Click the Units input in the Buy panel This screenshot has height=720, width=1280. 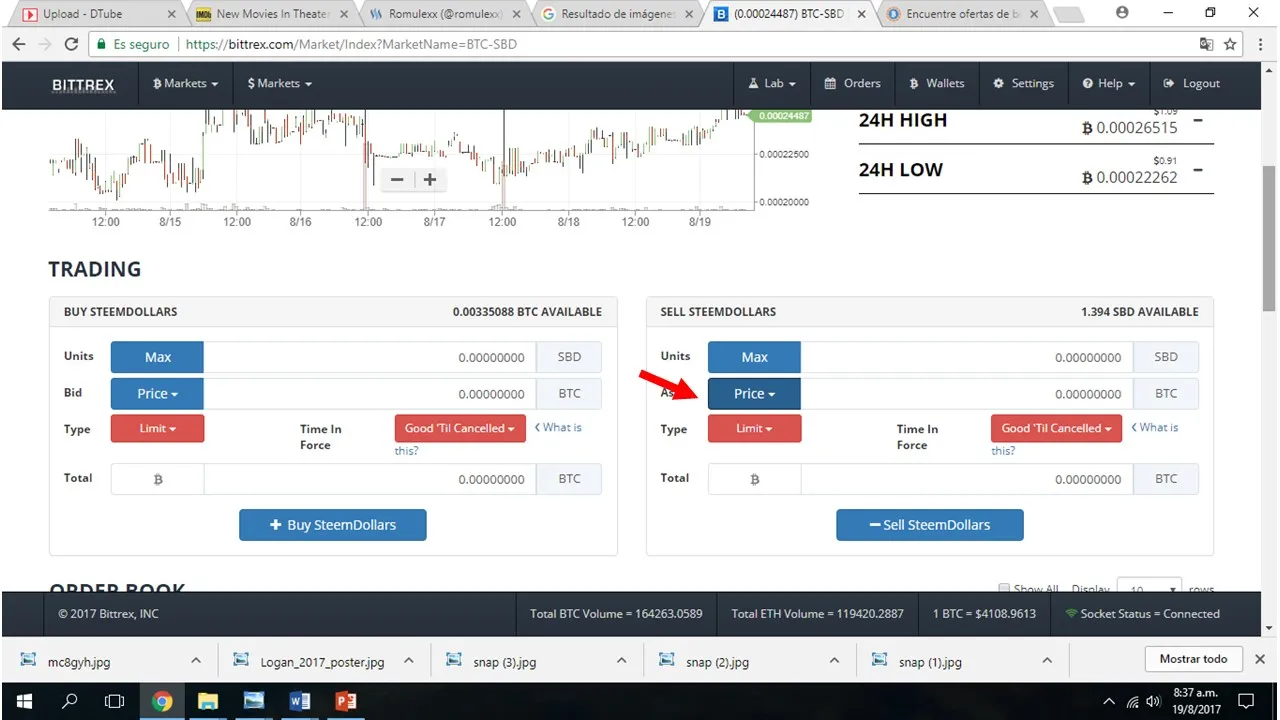(370, 357)
